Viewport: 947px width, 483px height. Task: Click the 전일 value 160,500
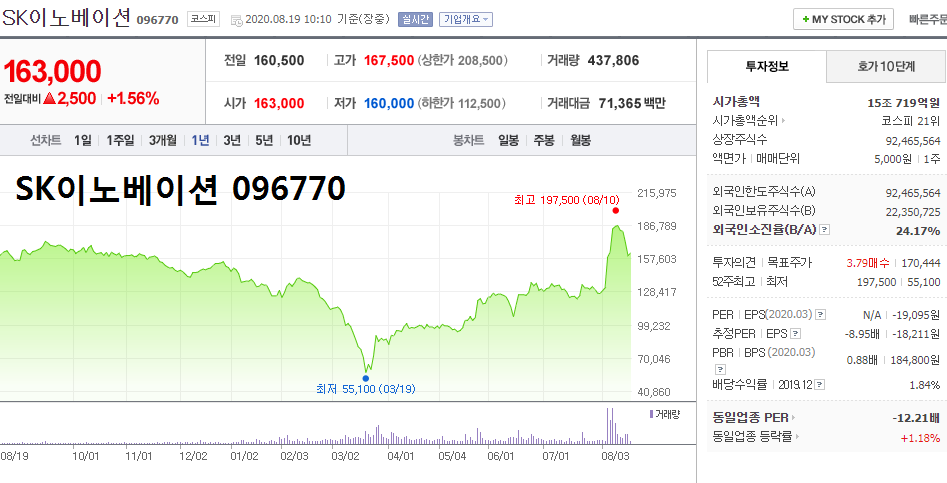point(279,60)
